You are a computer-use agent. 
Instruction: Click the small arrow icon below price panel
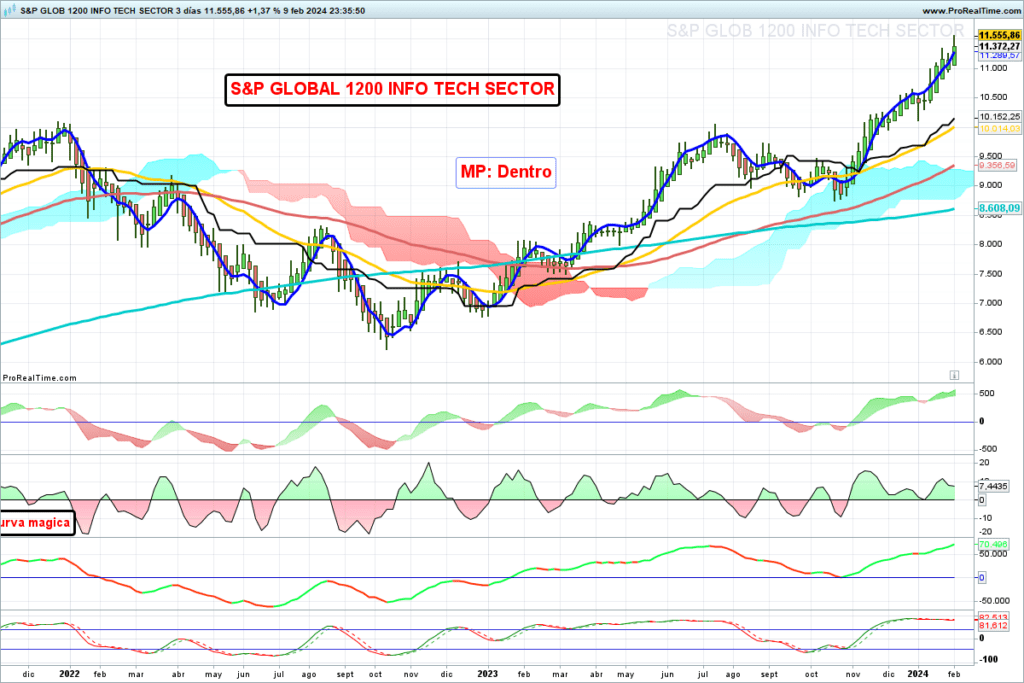[x=954, y=375]
